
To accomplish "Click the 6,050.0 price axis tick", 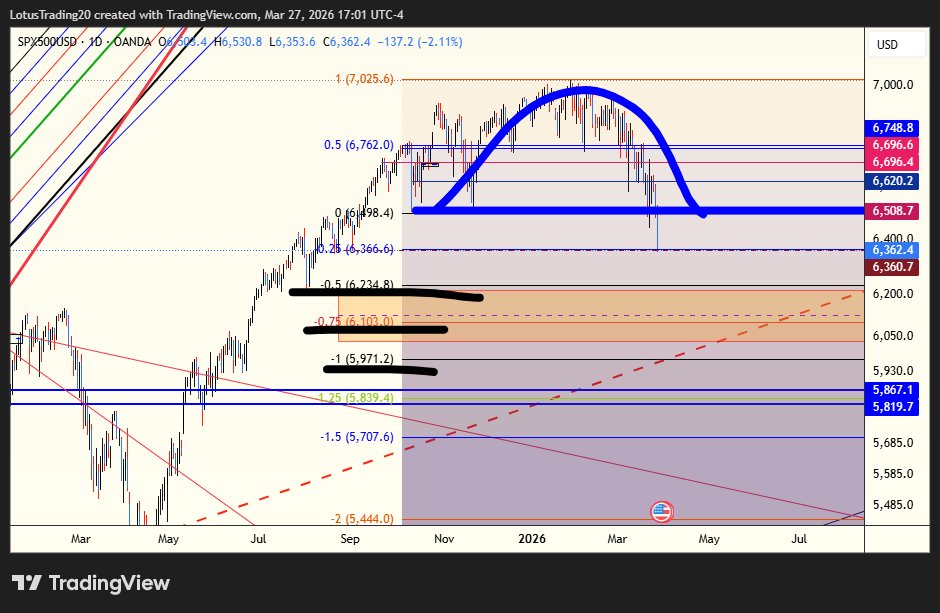I will 893,336.
